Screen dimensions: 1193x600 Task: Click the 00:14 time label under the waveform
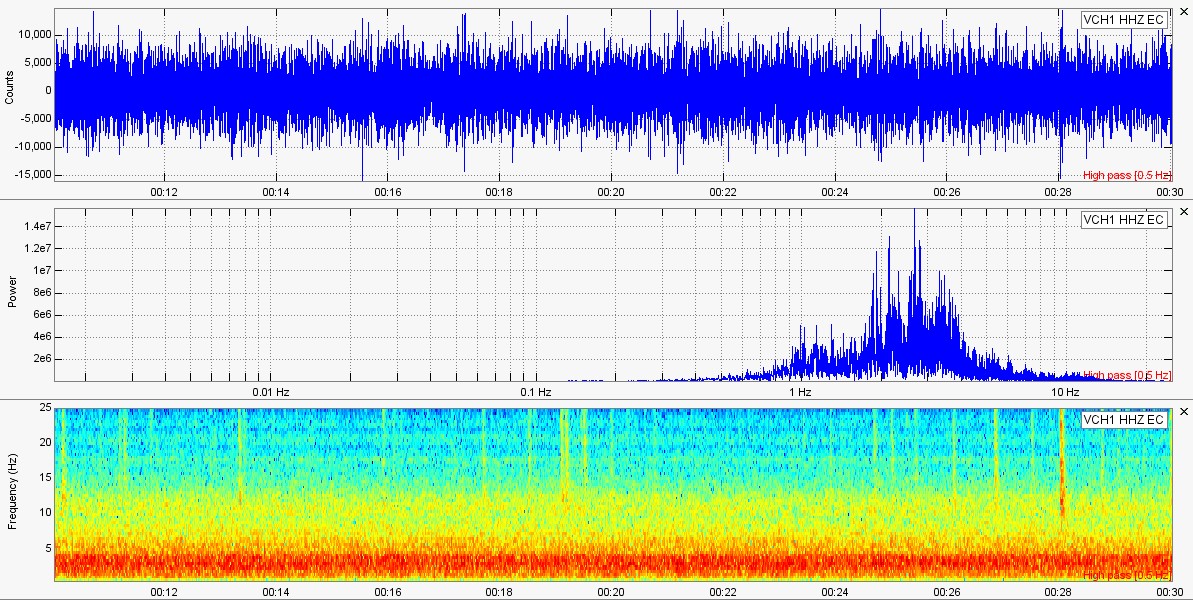pos(275,192)
